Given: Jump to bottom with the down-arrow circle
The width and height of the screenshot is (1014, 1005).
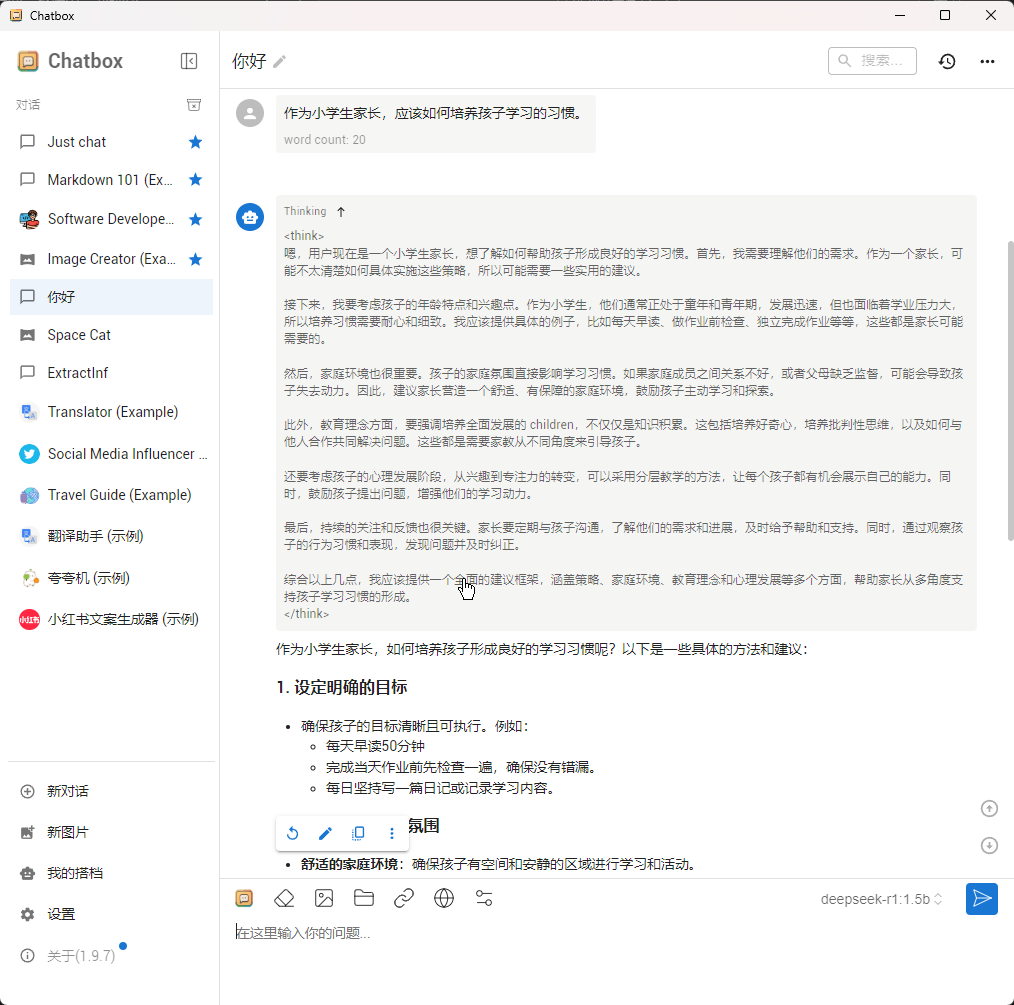Looking at the screenshot, I should 989,845.
